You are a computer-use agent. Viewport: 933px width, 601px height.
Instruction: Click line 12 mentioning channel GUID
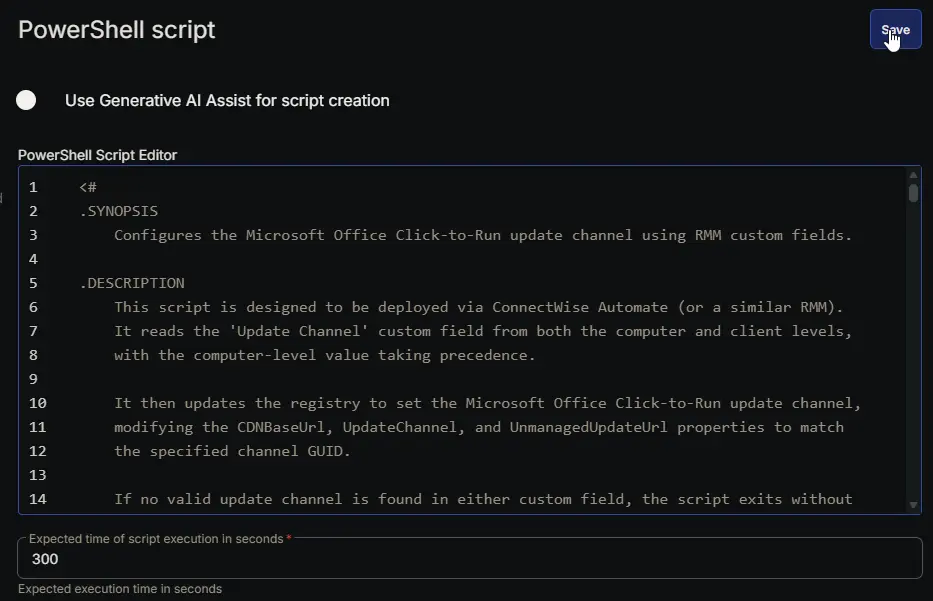[x=232, y=451]
